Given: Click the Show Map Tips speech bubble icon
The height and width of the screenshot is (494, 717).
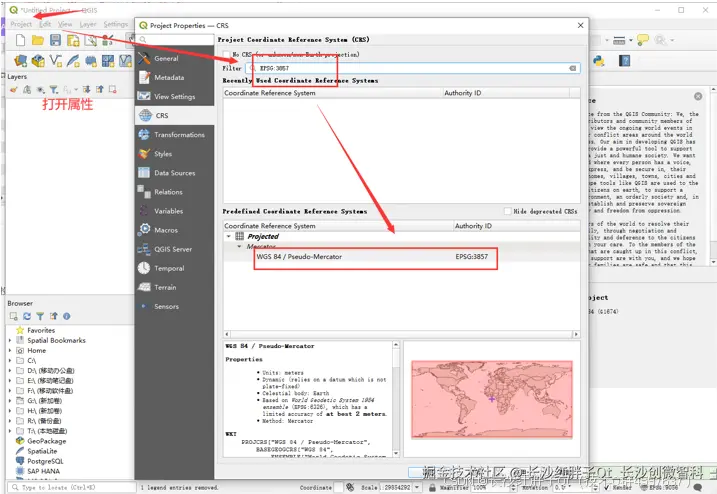Looking at the screenshot, I should coord(643,40).
